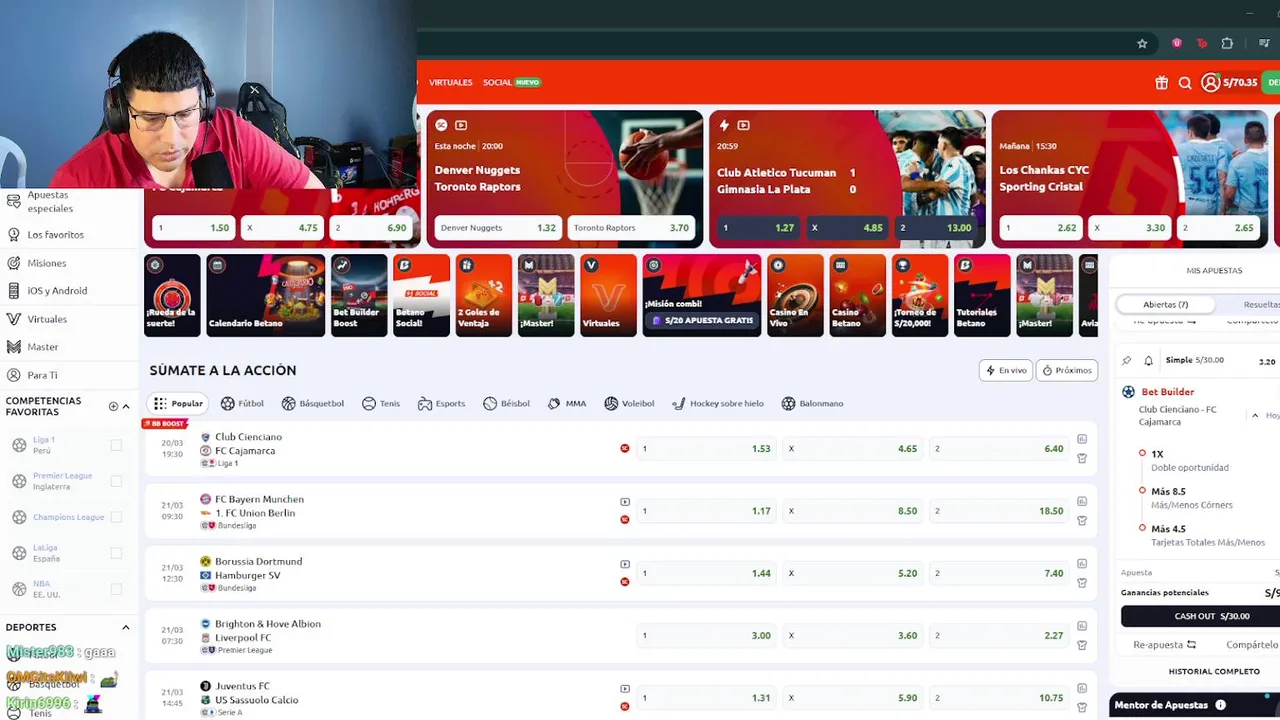Viewport: 1280px width, 720px height.
Task: Open Bet Builder Boost promo tile
Action: (359, 295)
